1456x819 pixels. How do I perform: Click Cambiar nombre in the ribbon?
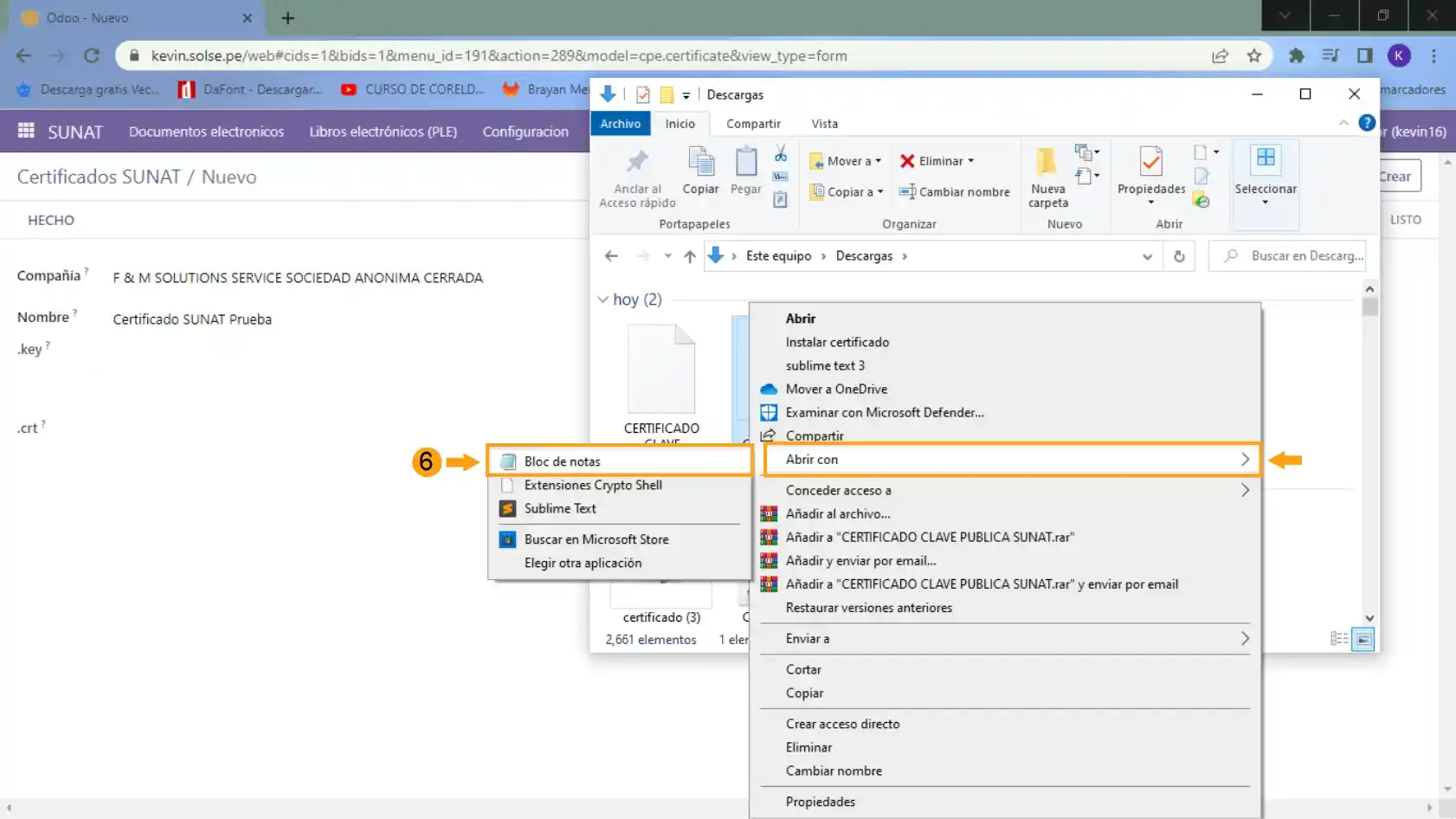tap(954, 192)
